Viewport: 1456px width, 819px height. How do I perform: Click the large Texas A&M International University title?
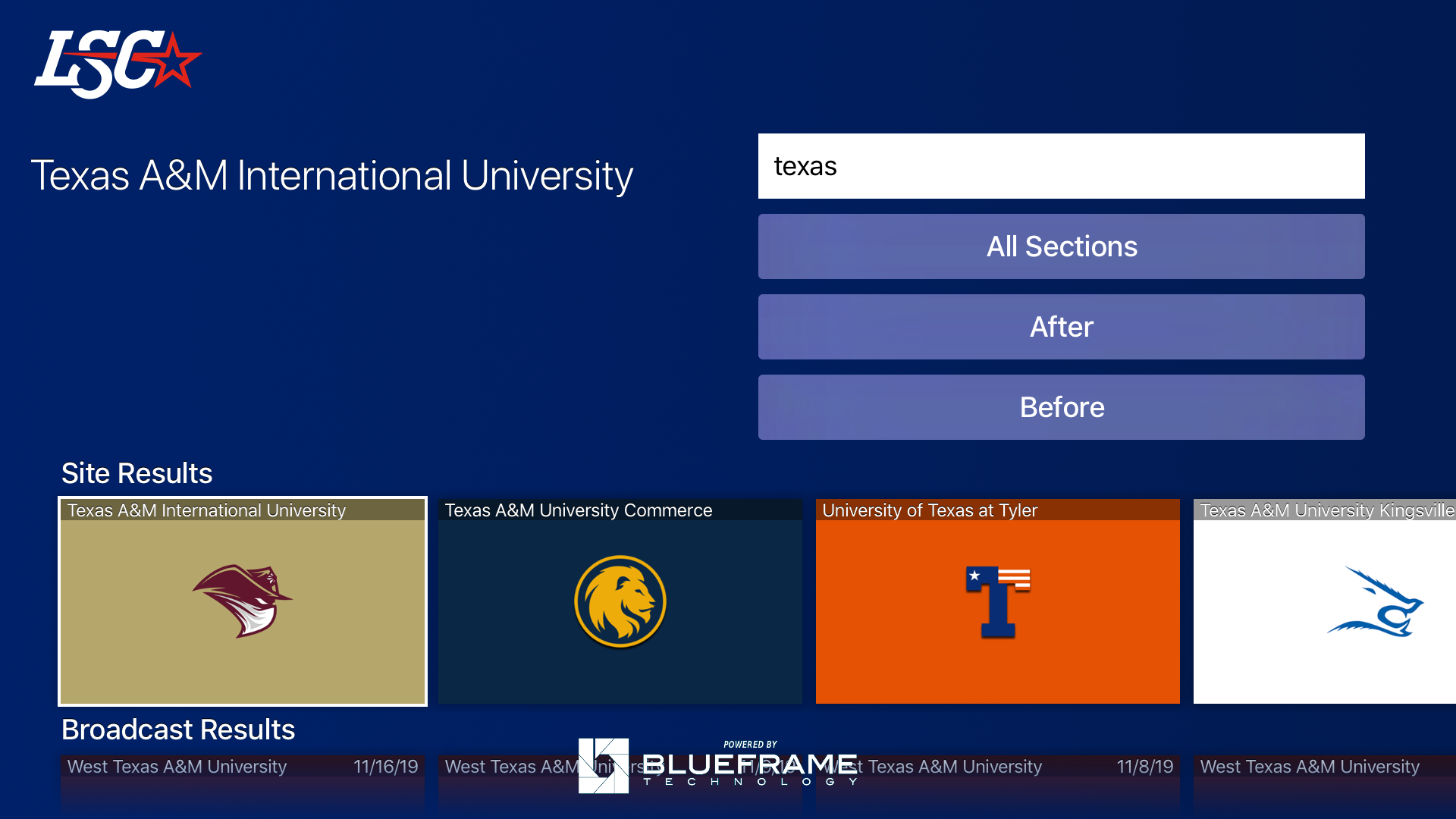pyautogui.click(x=332, y=176)
